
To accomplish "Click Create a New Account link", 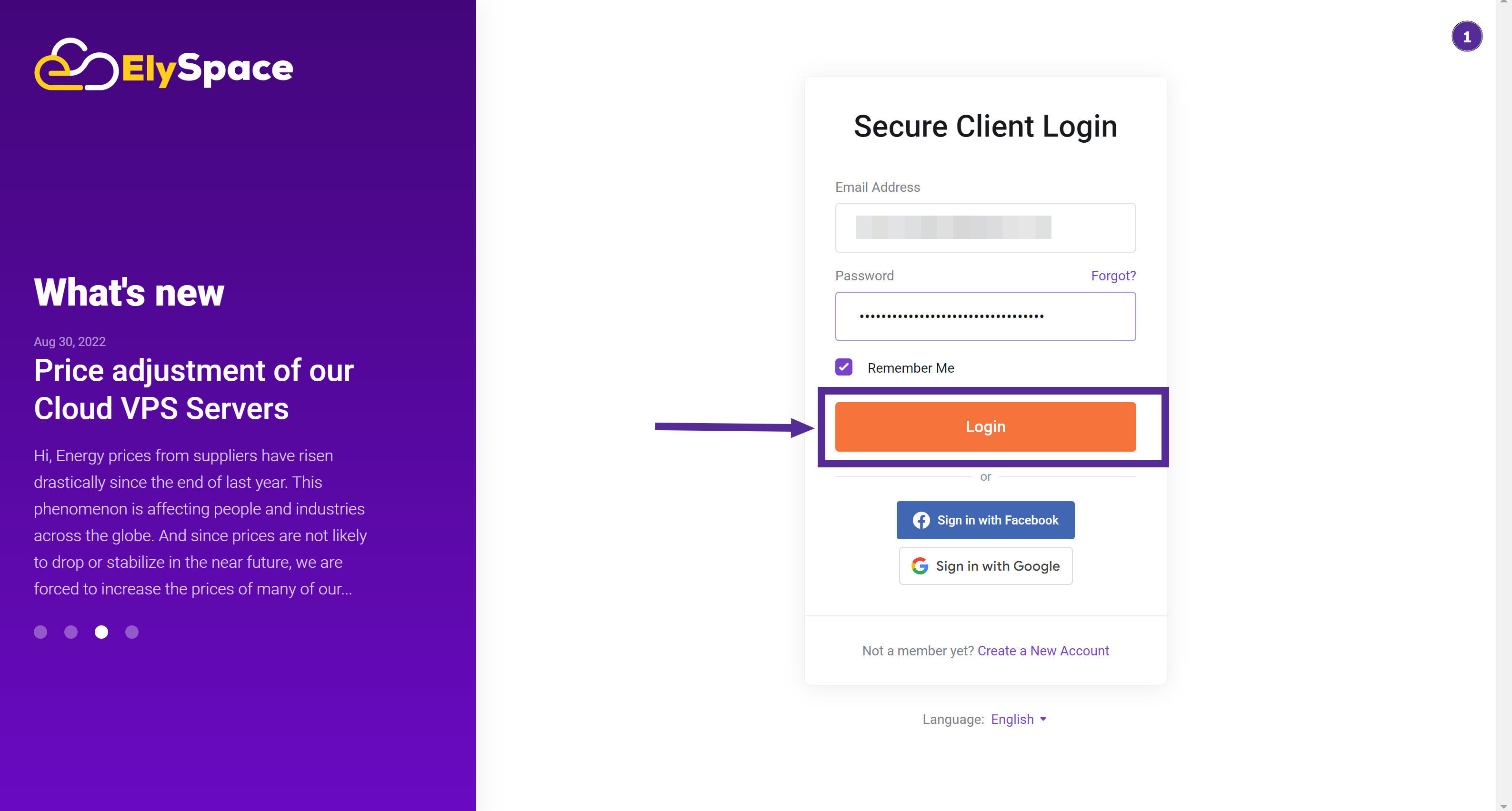I will pos(1043,651).
